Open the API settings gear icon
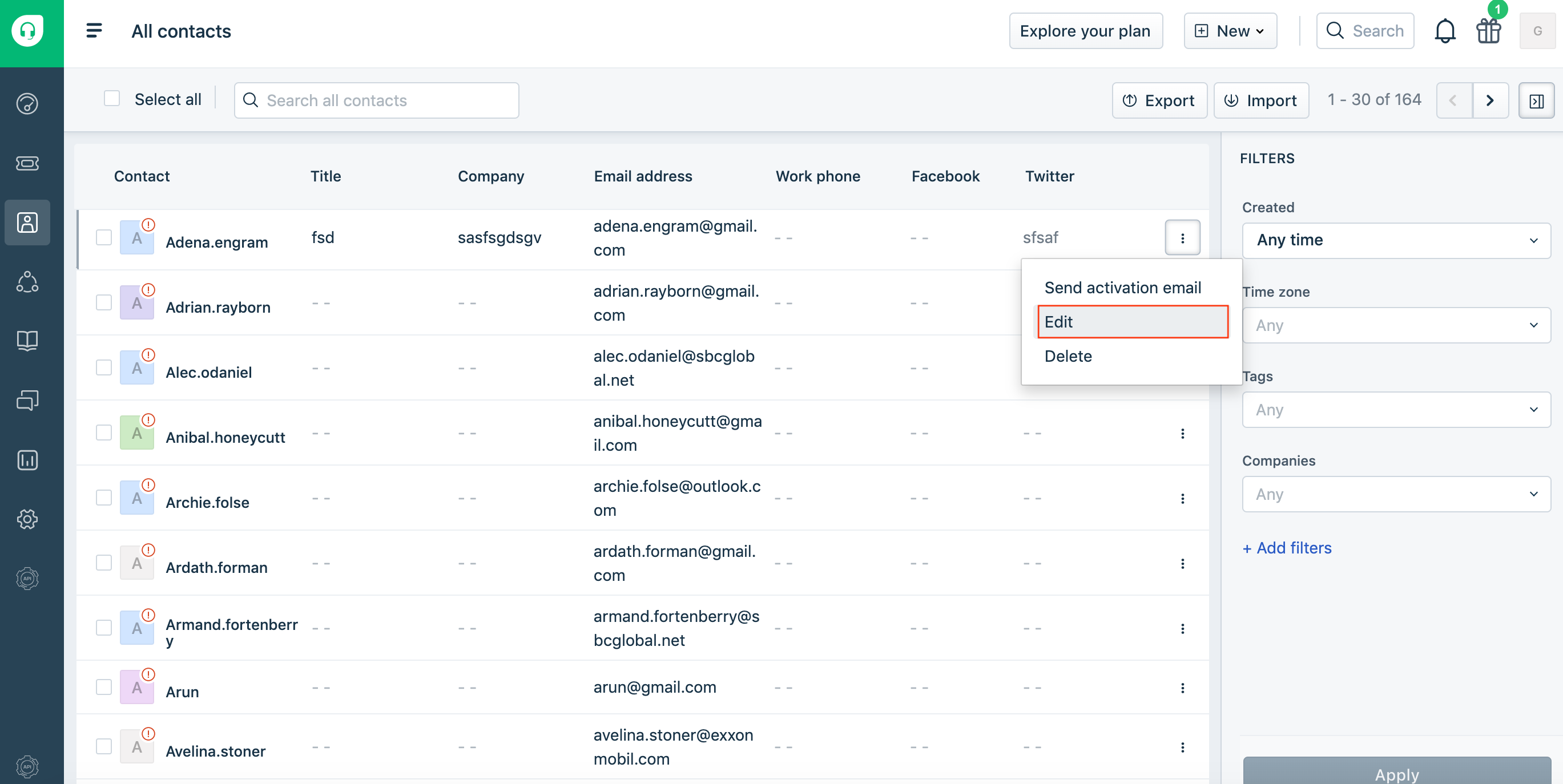This screenshot has height=784, width=1563. pos(27,579)
